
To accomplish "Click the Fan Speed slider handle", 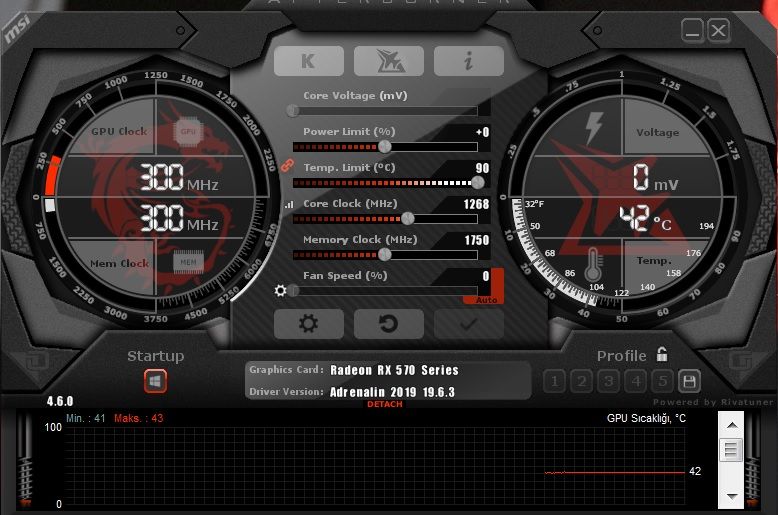I will coord(294,290).
